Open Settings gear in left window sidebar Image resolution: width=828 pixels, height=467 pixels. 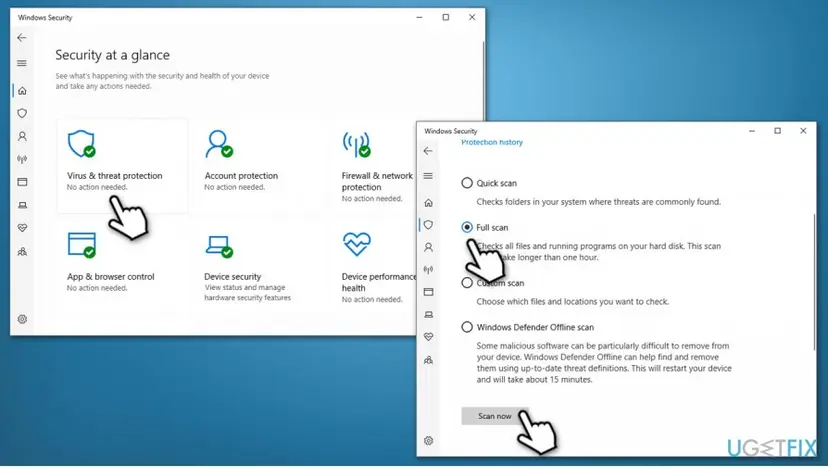tap(22, 319)
